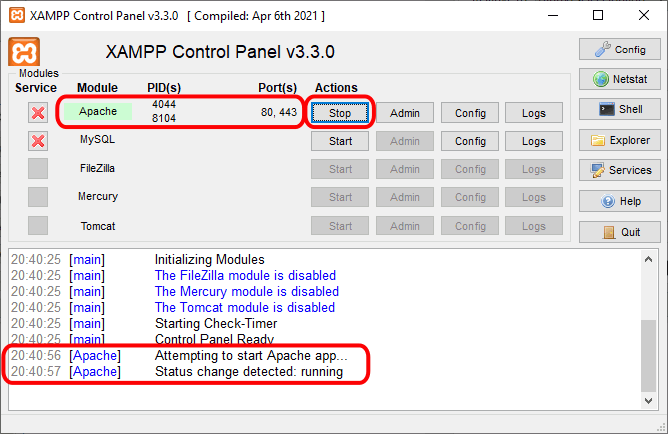
Task: Open Help with the question mark icon
Action: [x=619, y=201]
